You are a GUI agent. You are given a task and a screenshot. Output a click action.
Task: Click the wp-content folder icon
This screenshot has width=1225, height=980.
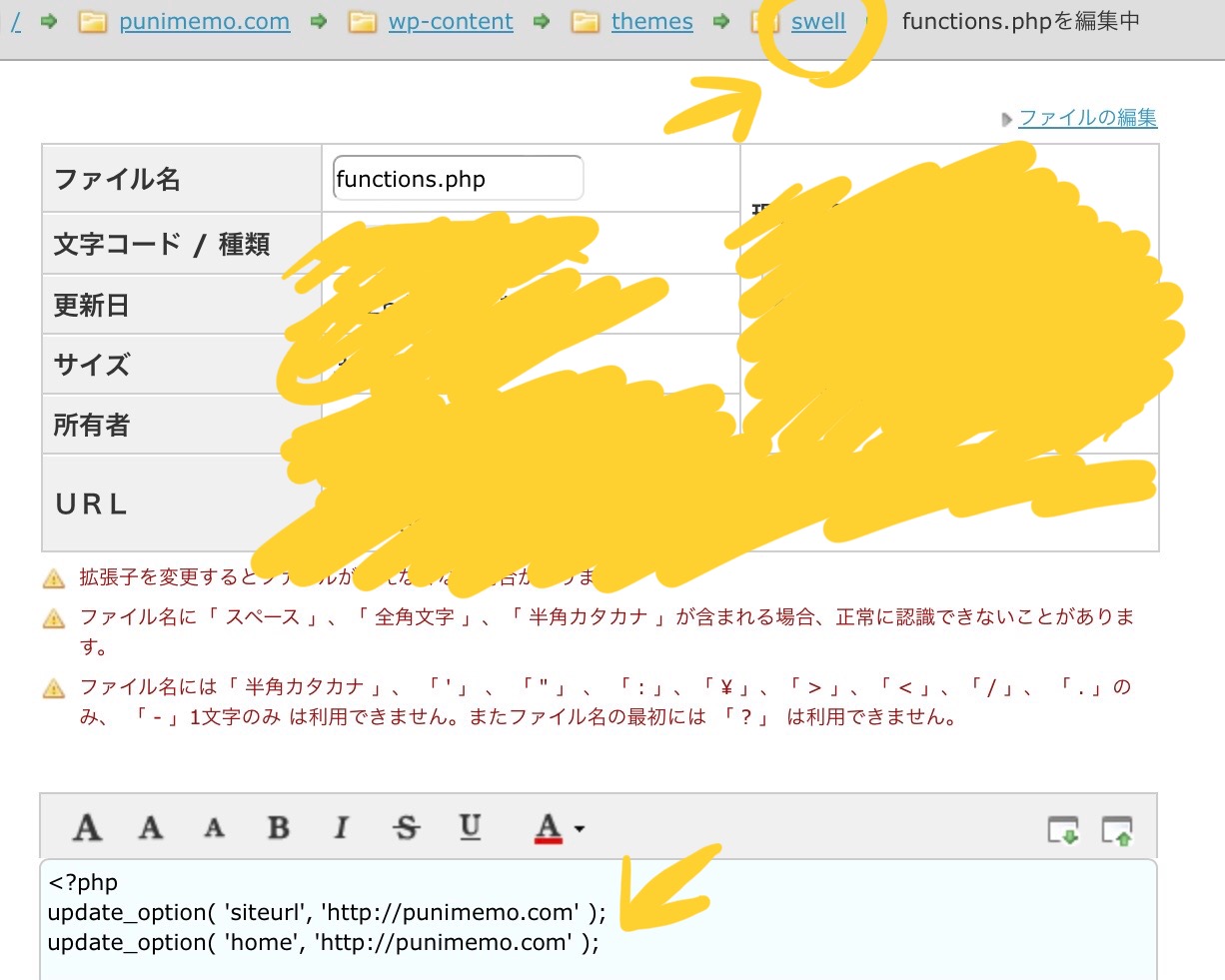pos(362,22)
